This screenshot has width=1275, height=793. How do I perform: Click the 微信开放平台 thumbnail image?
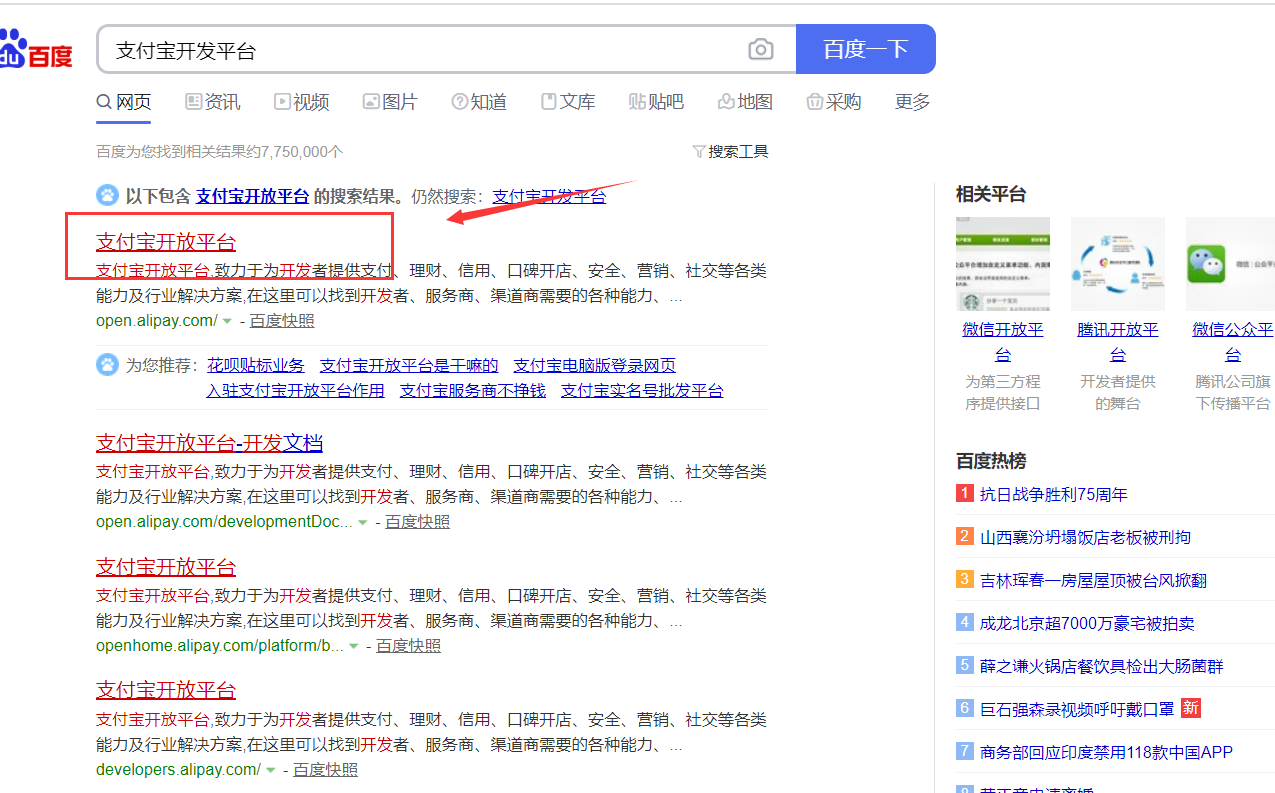[1003, 264]
